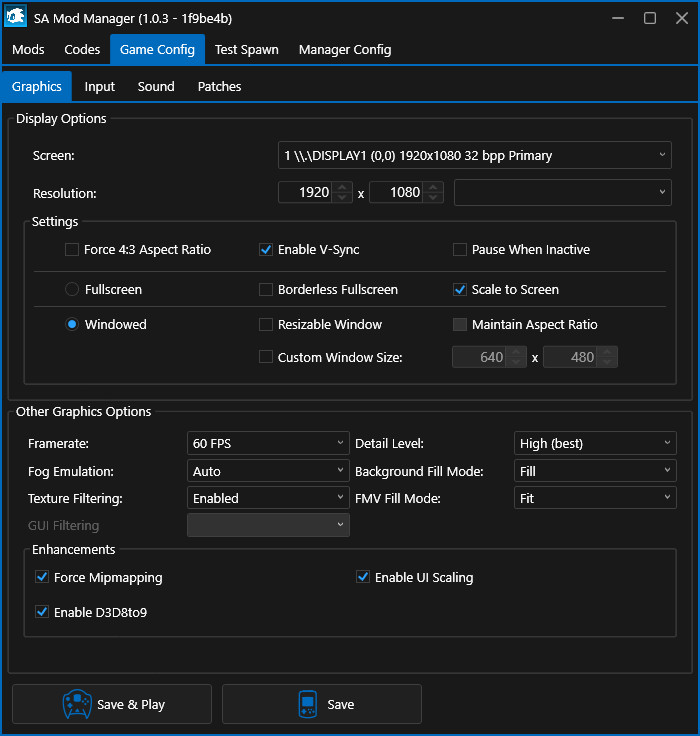Enable Force 4:3 Aspect Ratio checkbox
The image size is (700, 736).
coord(72,250)
